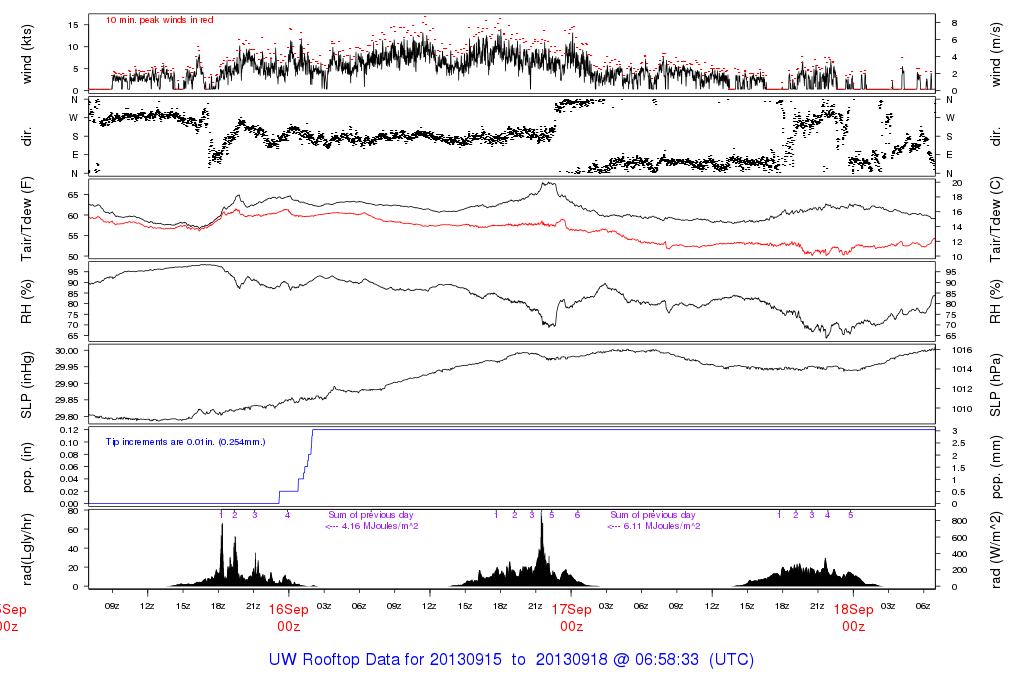Image resolution: width=1024 pixels, height=700 pixels.
Task: Click the '29.90' pressure tick label
Action: click(68, 384)
